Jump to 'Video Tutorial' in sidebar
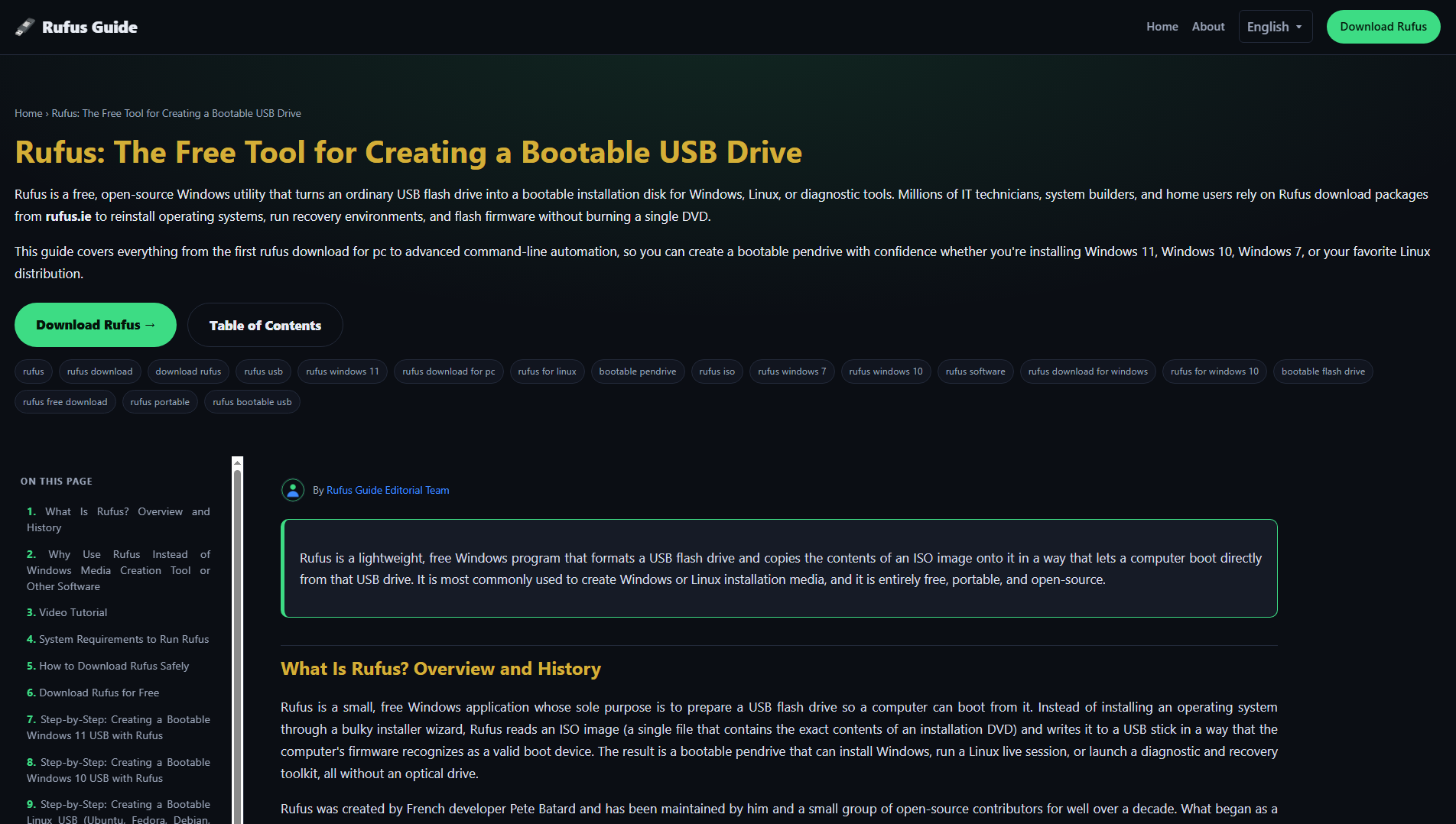 click(x=67, y=612)
